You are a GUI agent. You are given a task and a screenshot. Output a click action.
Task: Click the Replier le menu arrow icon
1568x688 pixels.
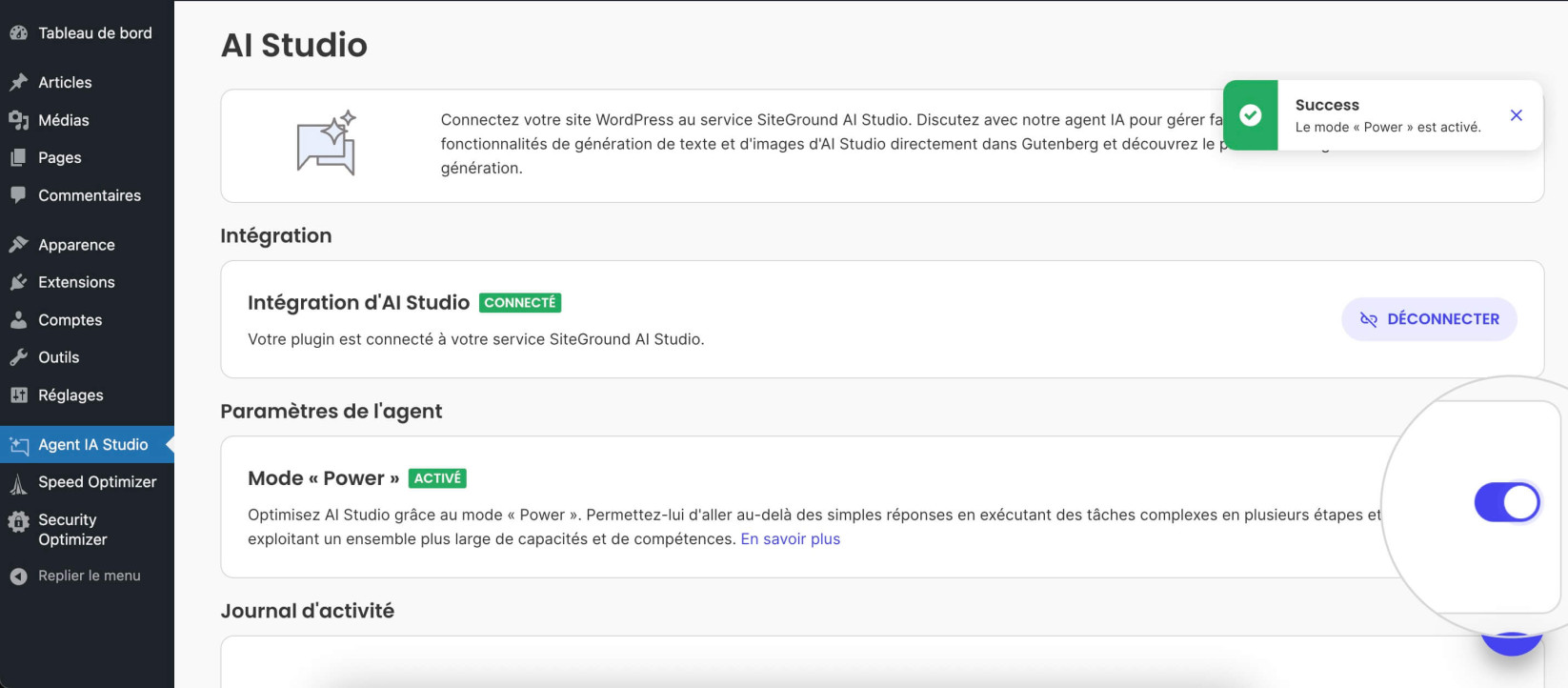coord(18,576)
